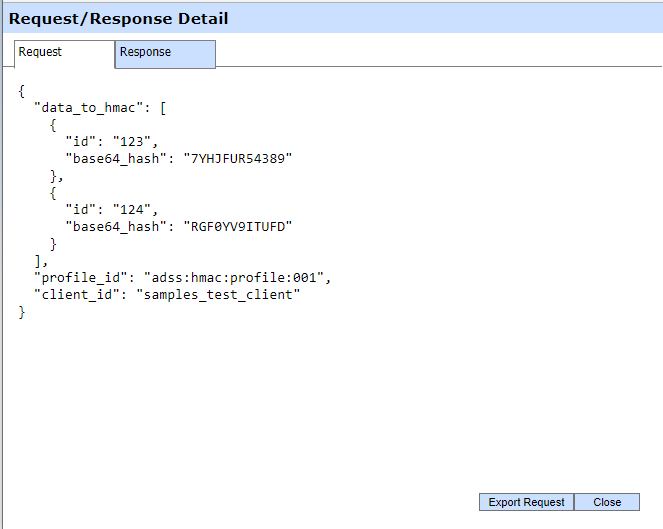Switch to the Response tab
The height and width of the screenshot is (529, 663).
point(165,53)
